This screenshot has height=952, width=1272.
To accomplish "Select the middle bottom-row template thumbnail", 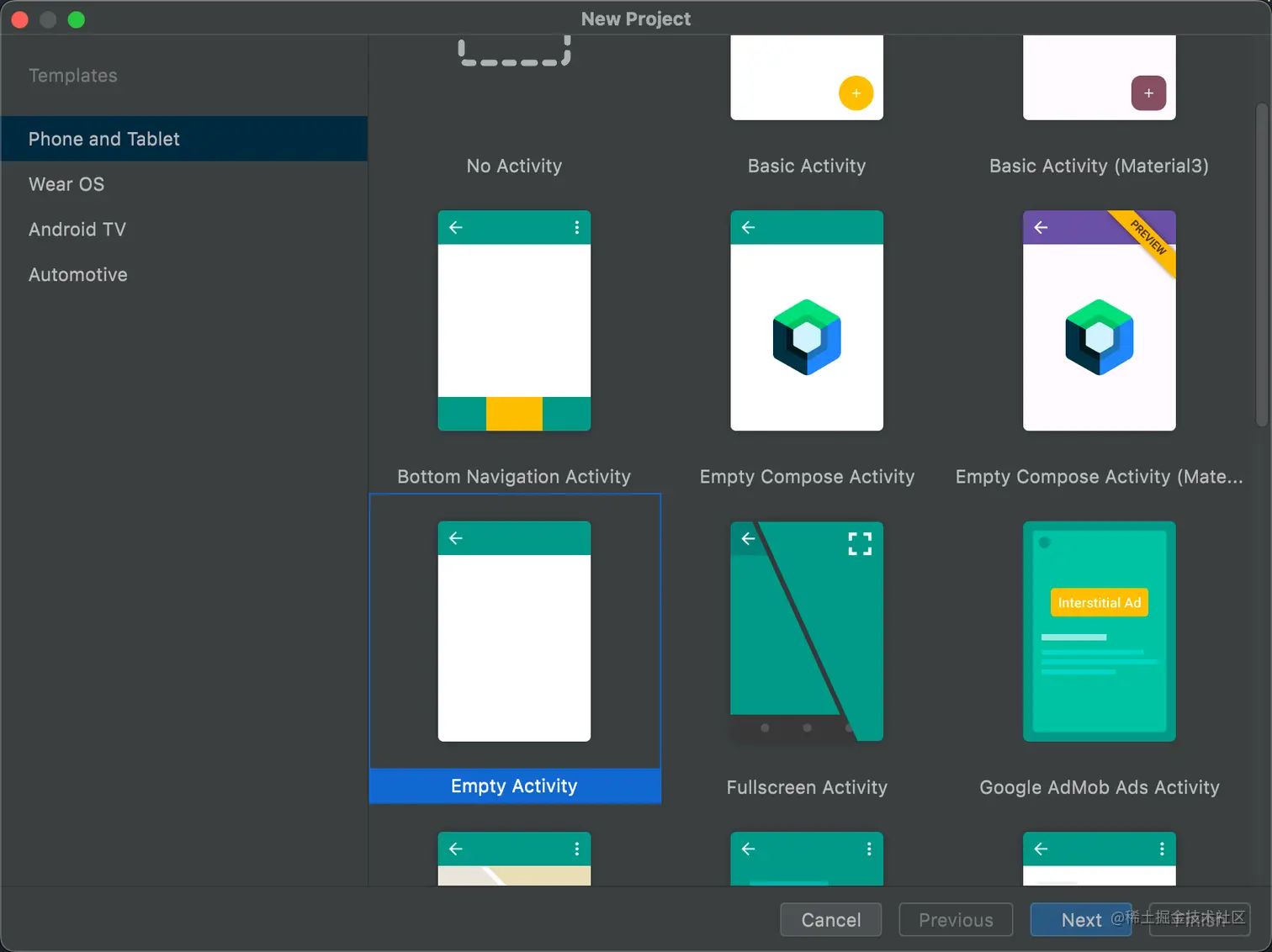I will coord(807,859).
